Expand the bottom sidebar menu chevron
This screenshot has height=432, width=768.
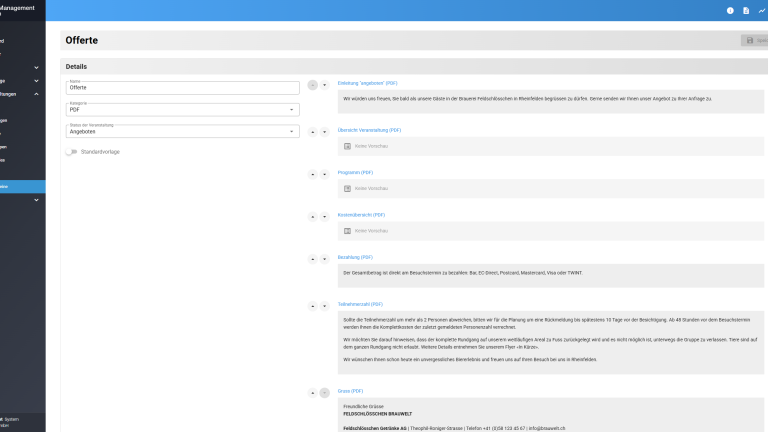tap(36, 200)
